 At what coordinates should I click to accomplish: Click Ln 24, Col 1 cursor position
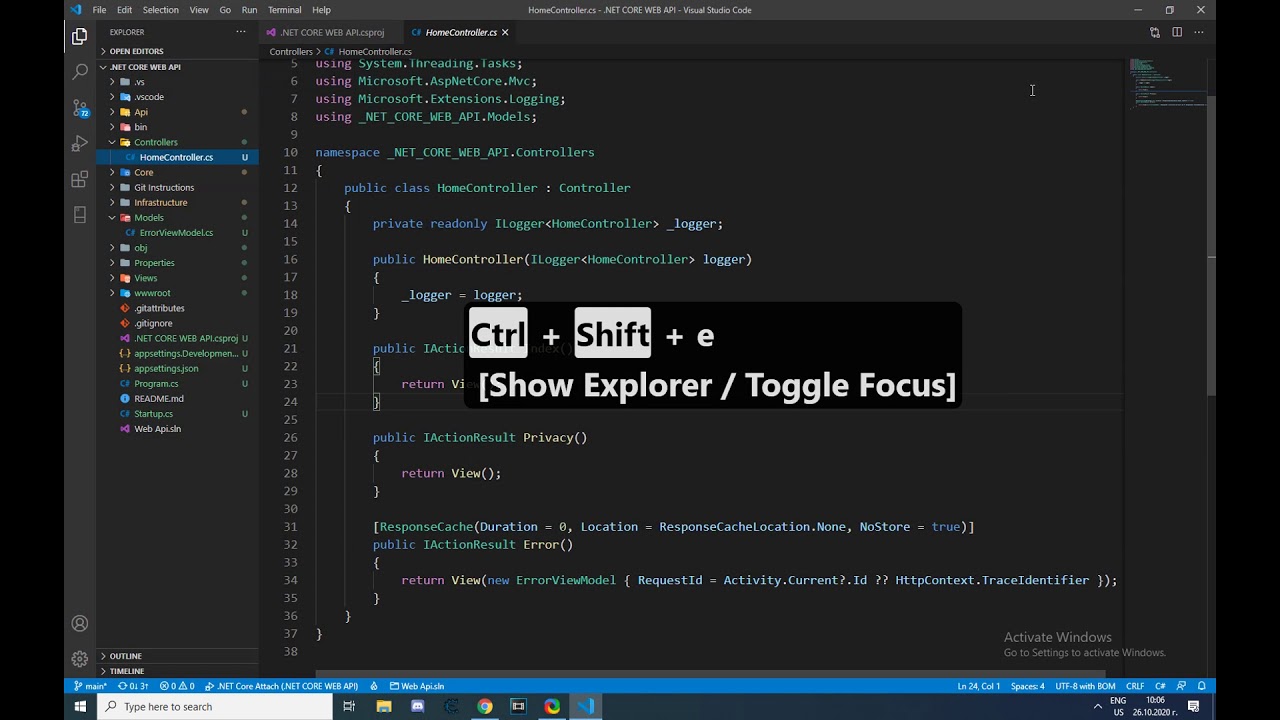[x=979, y=686]
